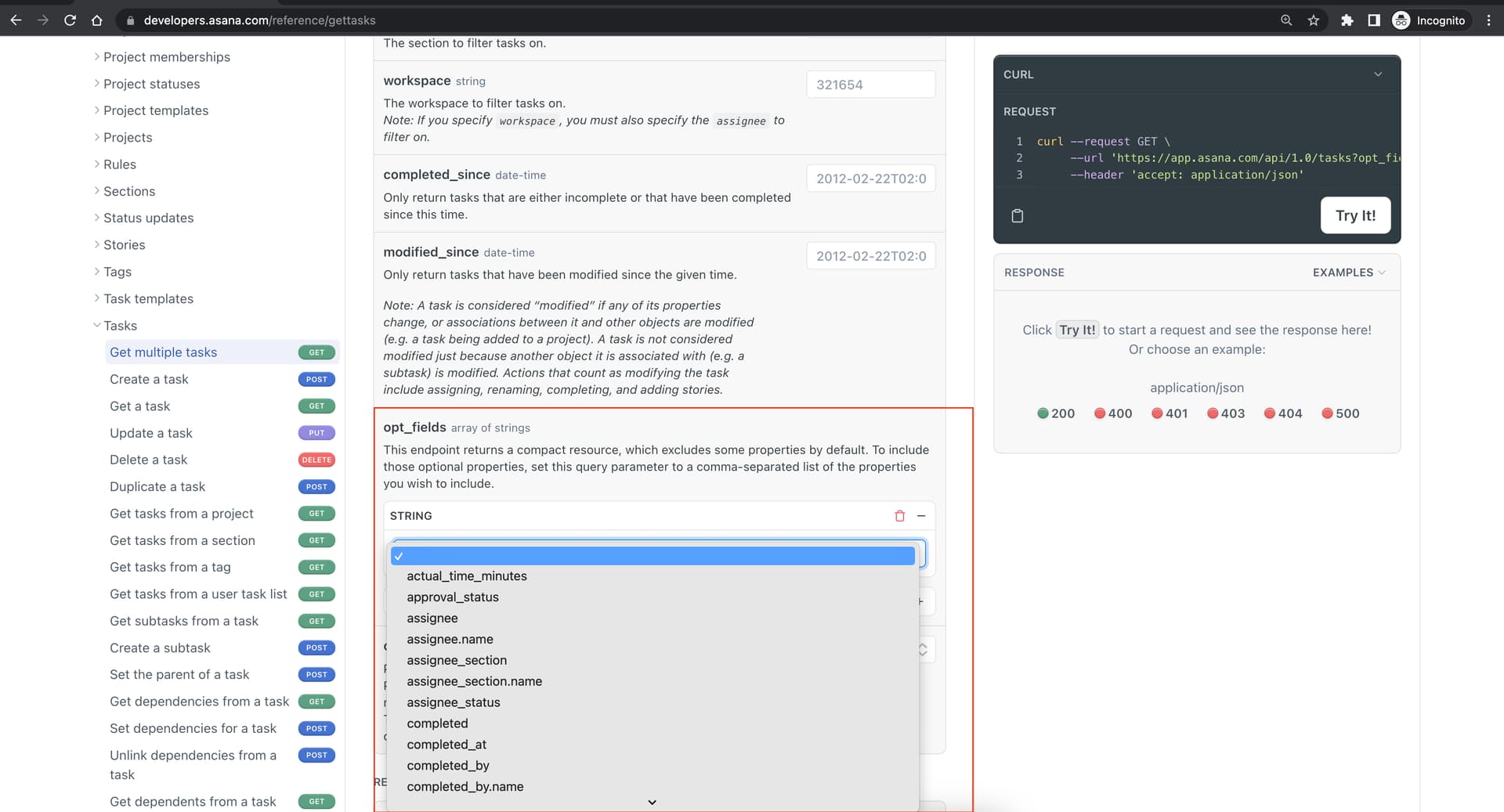Click the Try It! button
1504x812 pixels.
(x=1355, y=215)
